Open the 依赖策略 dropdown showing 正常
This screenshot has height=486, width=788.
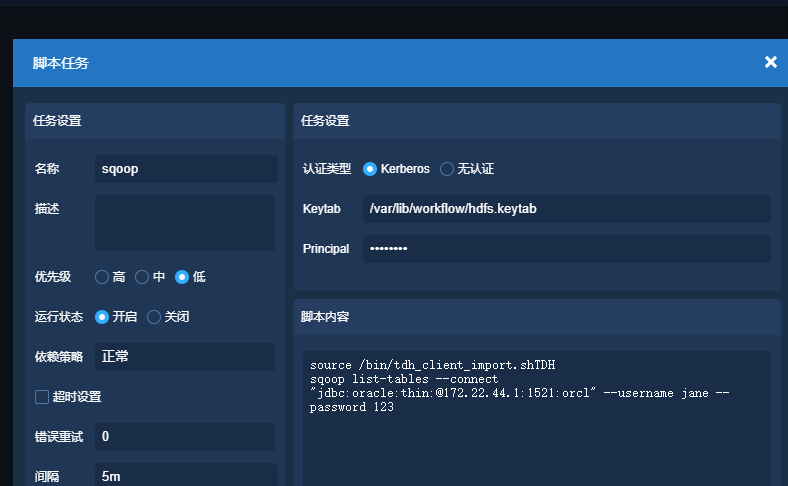(185, 357)
